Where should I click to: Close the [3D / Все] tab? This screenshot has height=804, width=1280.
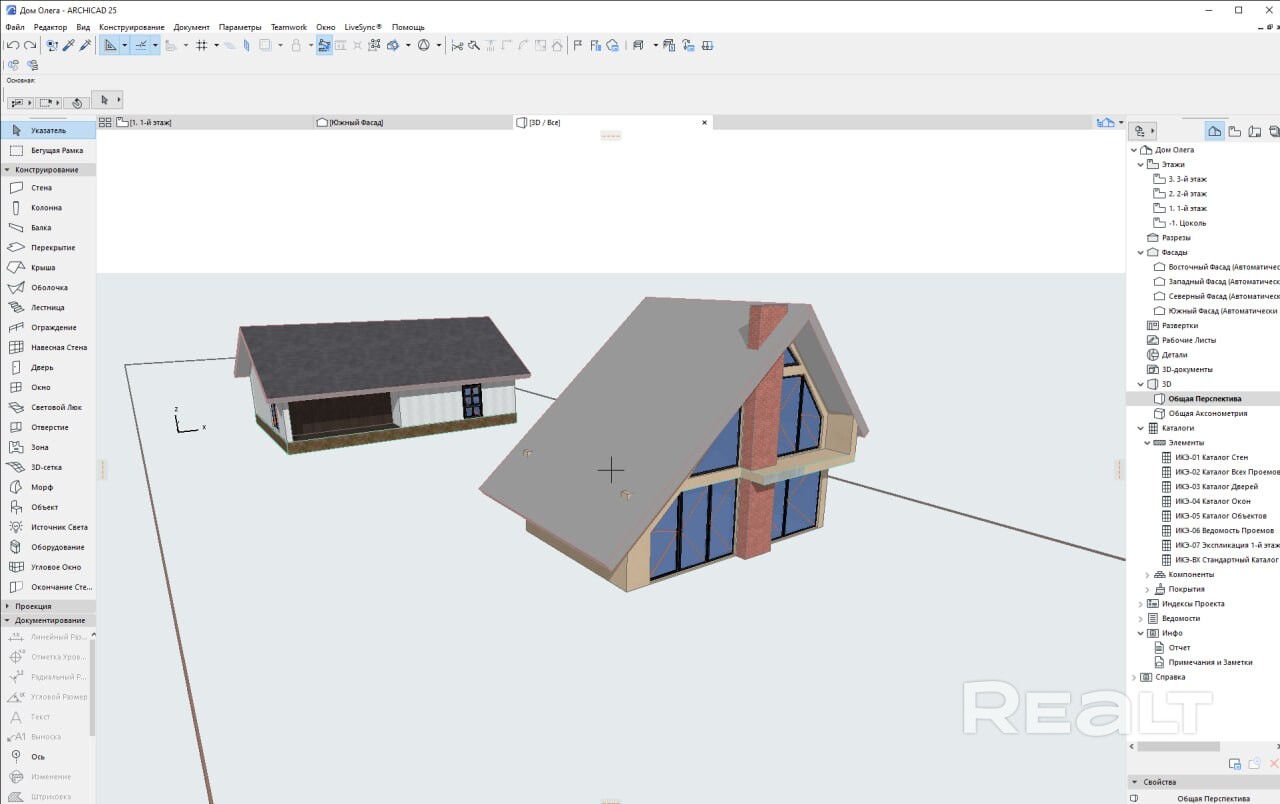pos(704,122)
